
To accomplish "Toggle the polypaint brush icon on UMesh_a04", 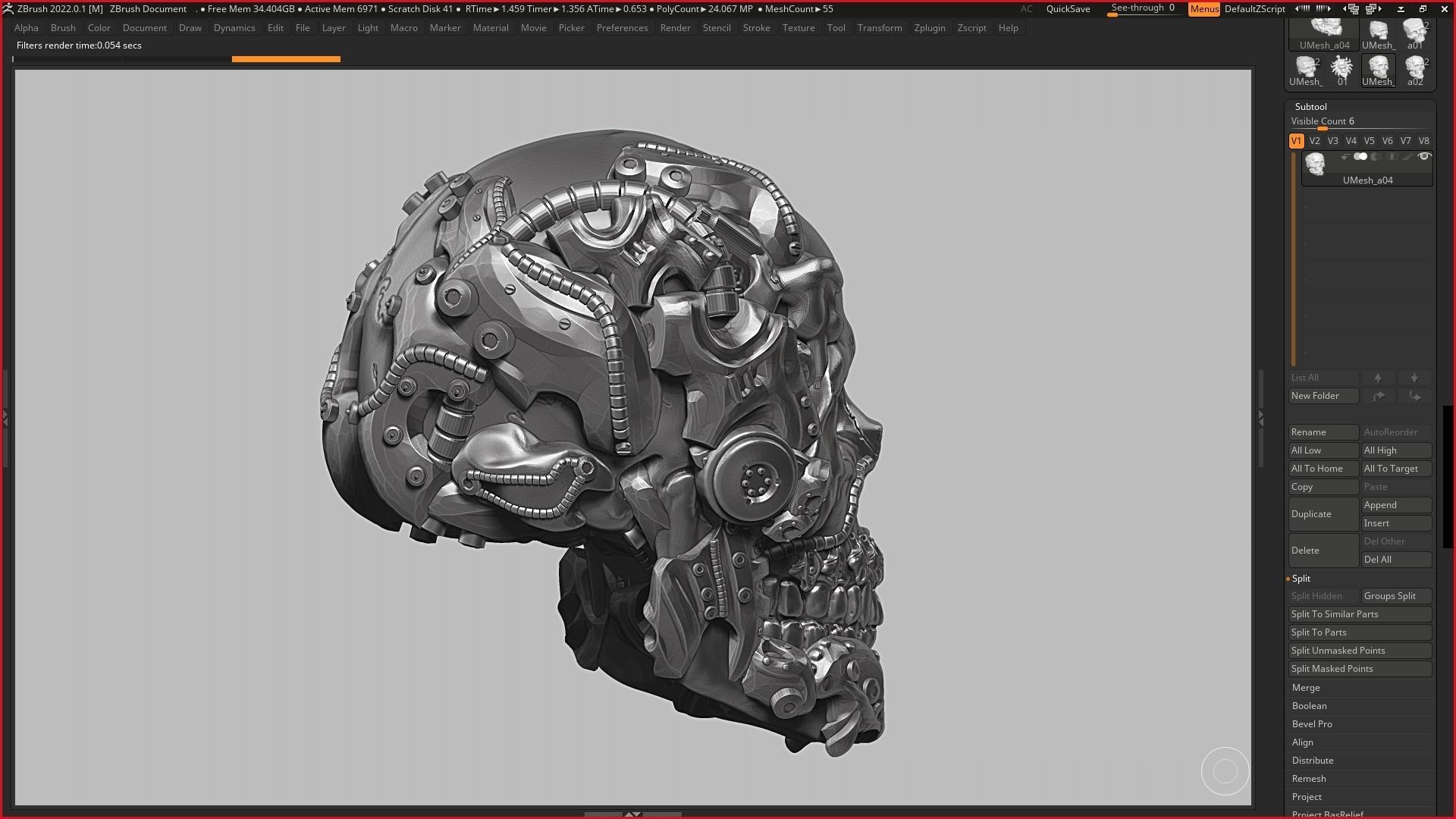I will click(1407, 157).
